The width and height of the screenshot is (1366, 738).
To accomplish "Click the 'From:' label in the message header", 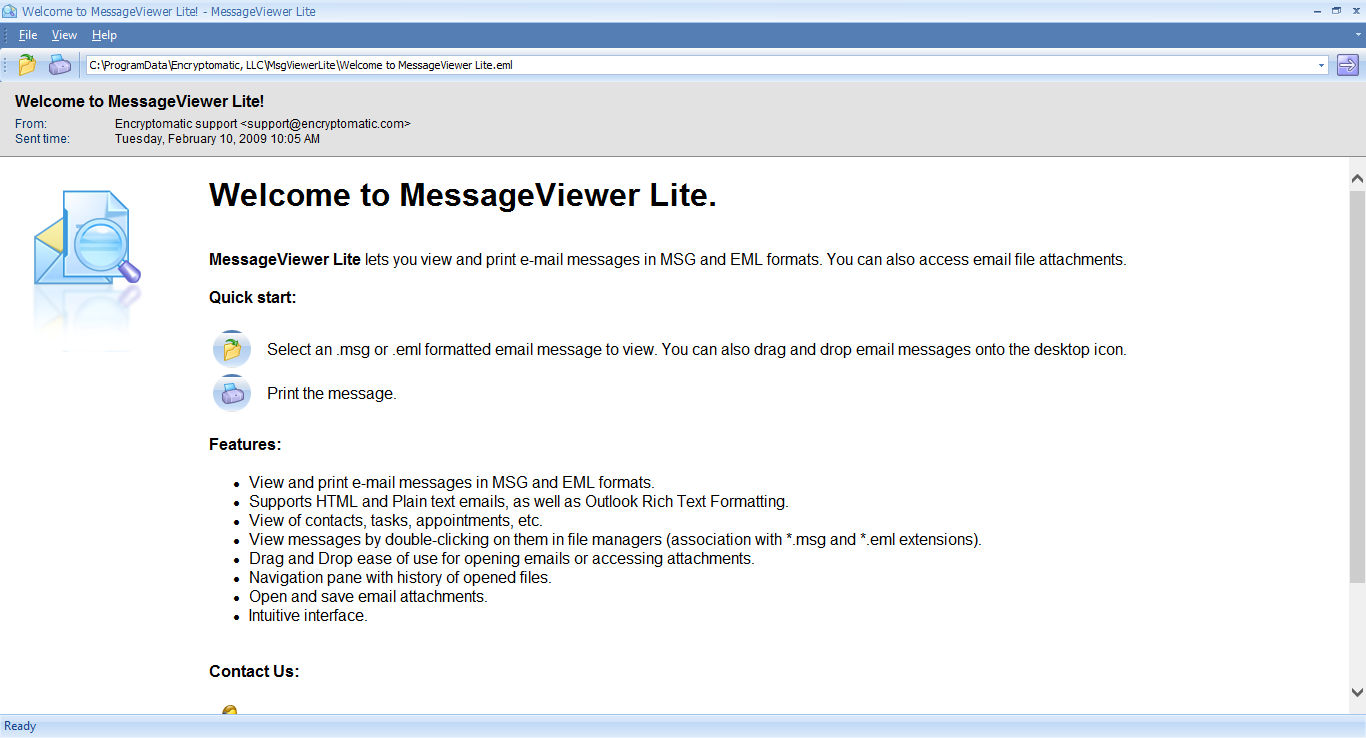I will (x=31, y=124).
